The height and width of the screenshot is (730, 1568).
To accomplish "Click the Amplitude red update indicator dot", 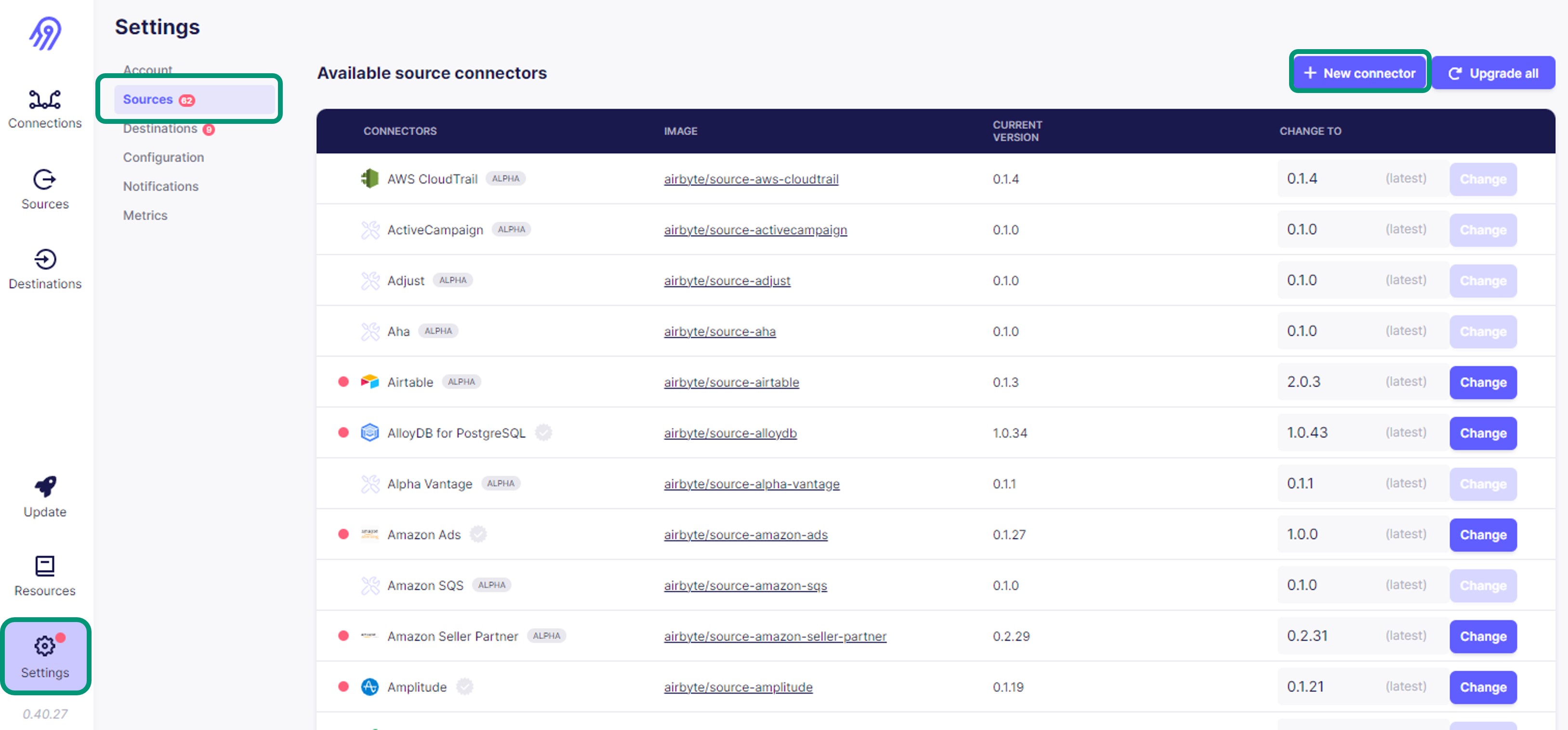I will click(343, 686).
